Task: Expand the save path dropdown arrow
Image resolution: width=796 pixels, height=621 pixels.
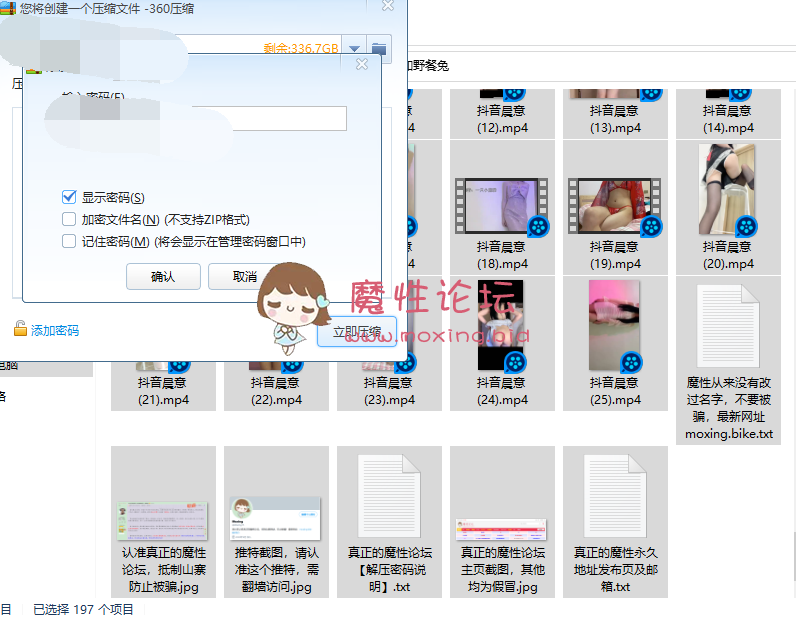Action: pos(354,48)
